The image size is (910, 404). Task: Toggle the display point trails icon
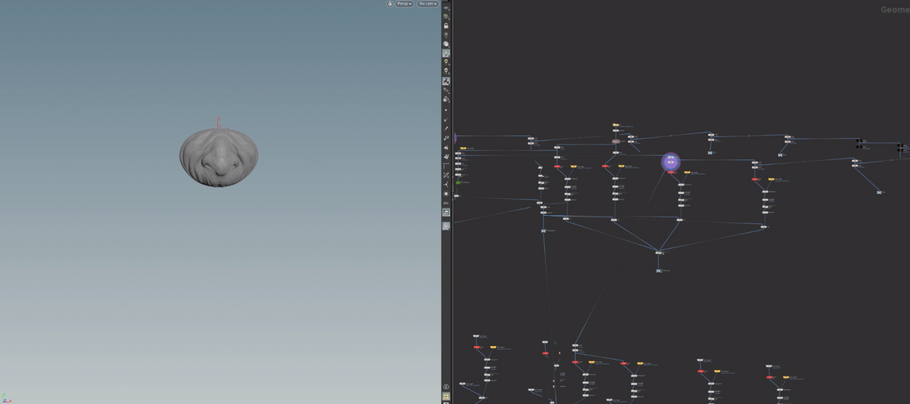click(446, 128)
